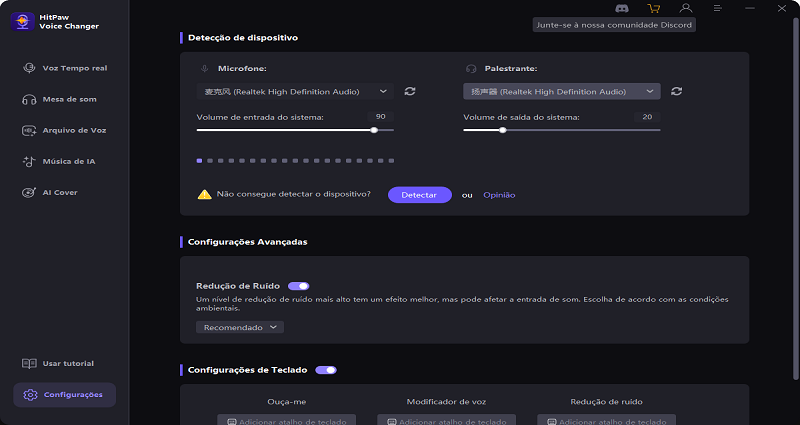Click the Junte-se à nossa comunidade Discord tooltip

(x=614, y=25)
